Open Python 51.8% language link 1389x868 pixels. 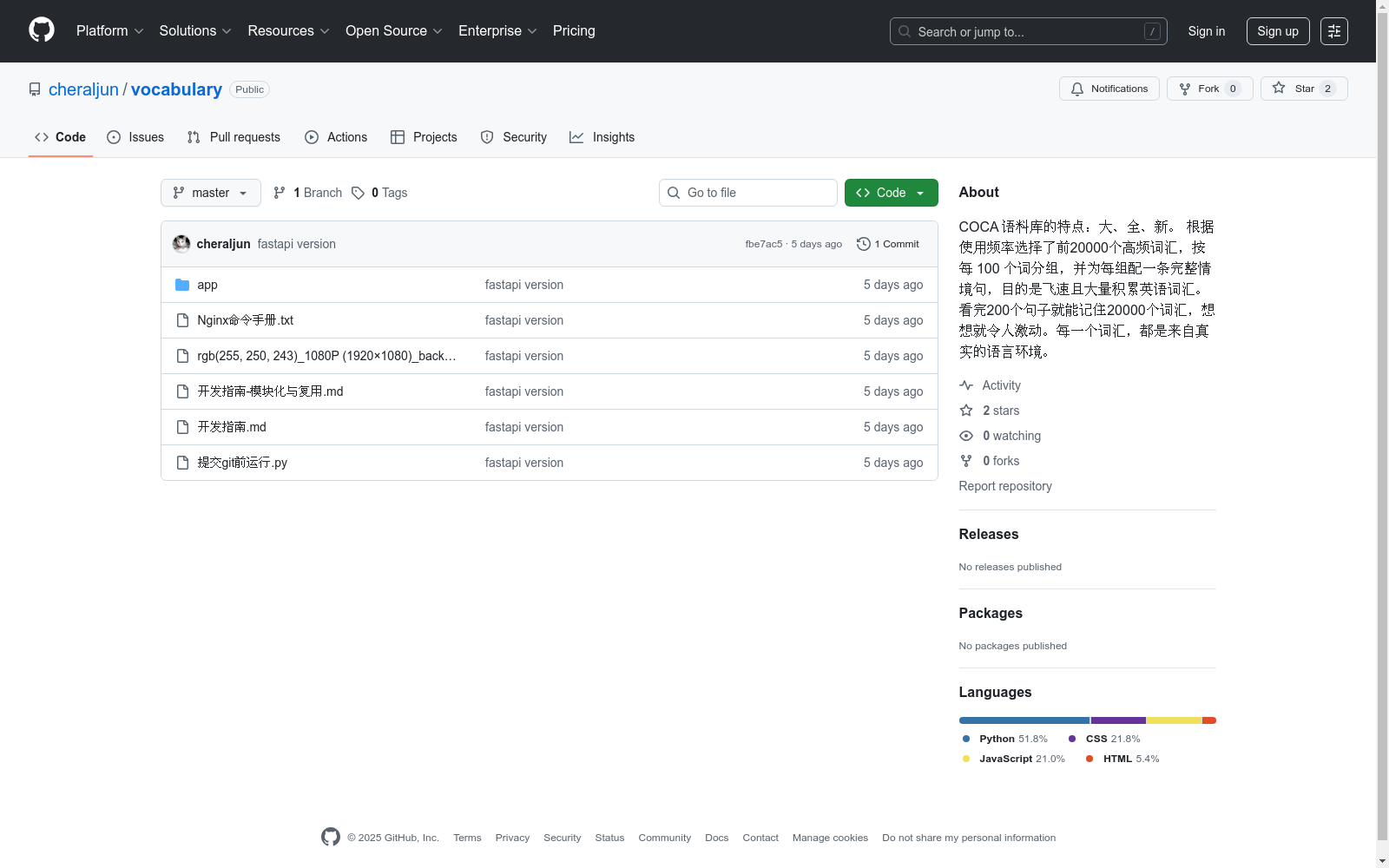(1004, 739)
